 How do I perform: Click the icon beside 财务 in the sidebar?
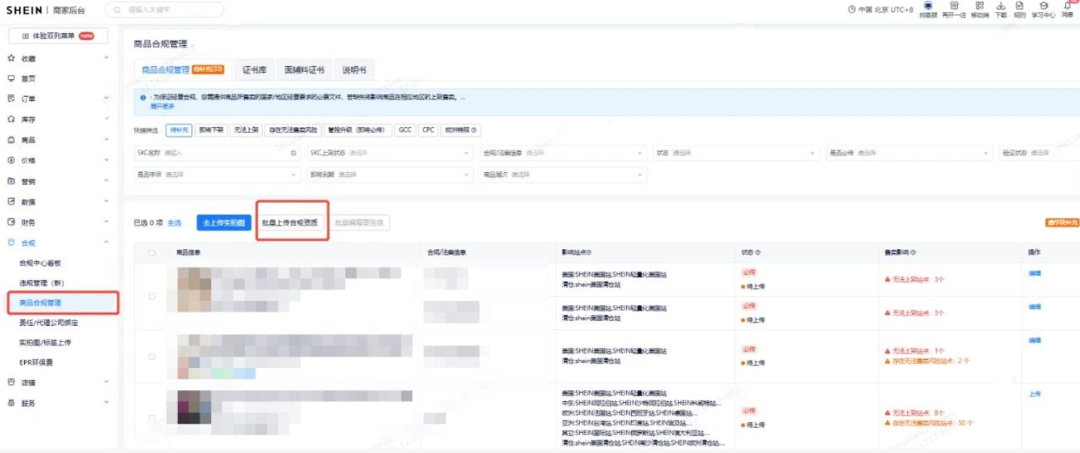[11, 222]
